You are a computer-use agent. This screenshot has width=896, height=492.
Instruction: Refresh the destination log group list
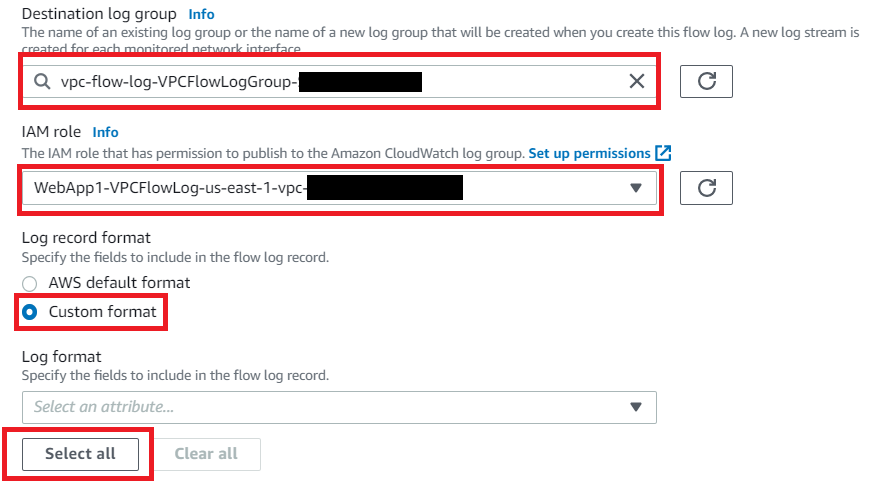[x=706, y=81]
